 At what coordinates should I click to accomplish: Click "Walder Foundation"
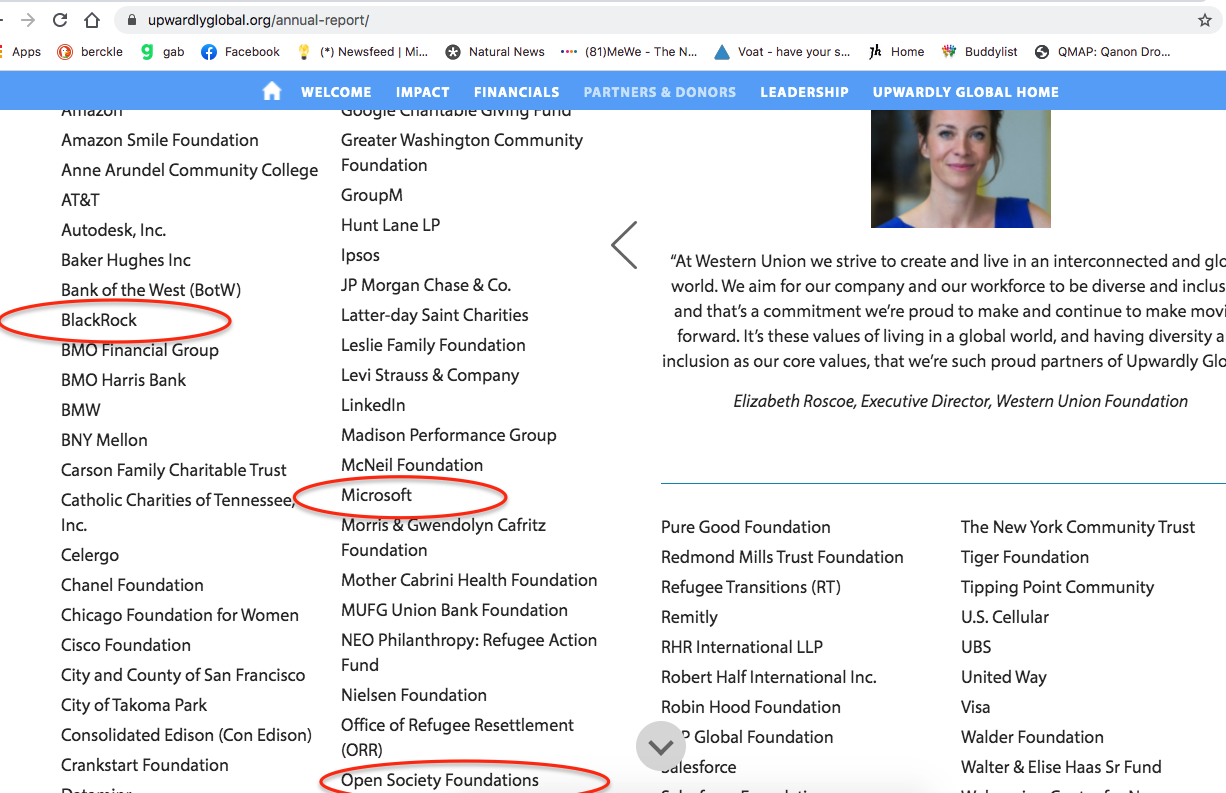click(1032, 737)
